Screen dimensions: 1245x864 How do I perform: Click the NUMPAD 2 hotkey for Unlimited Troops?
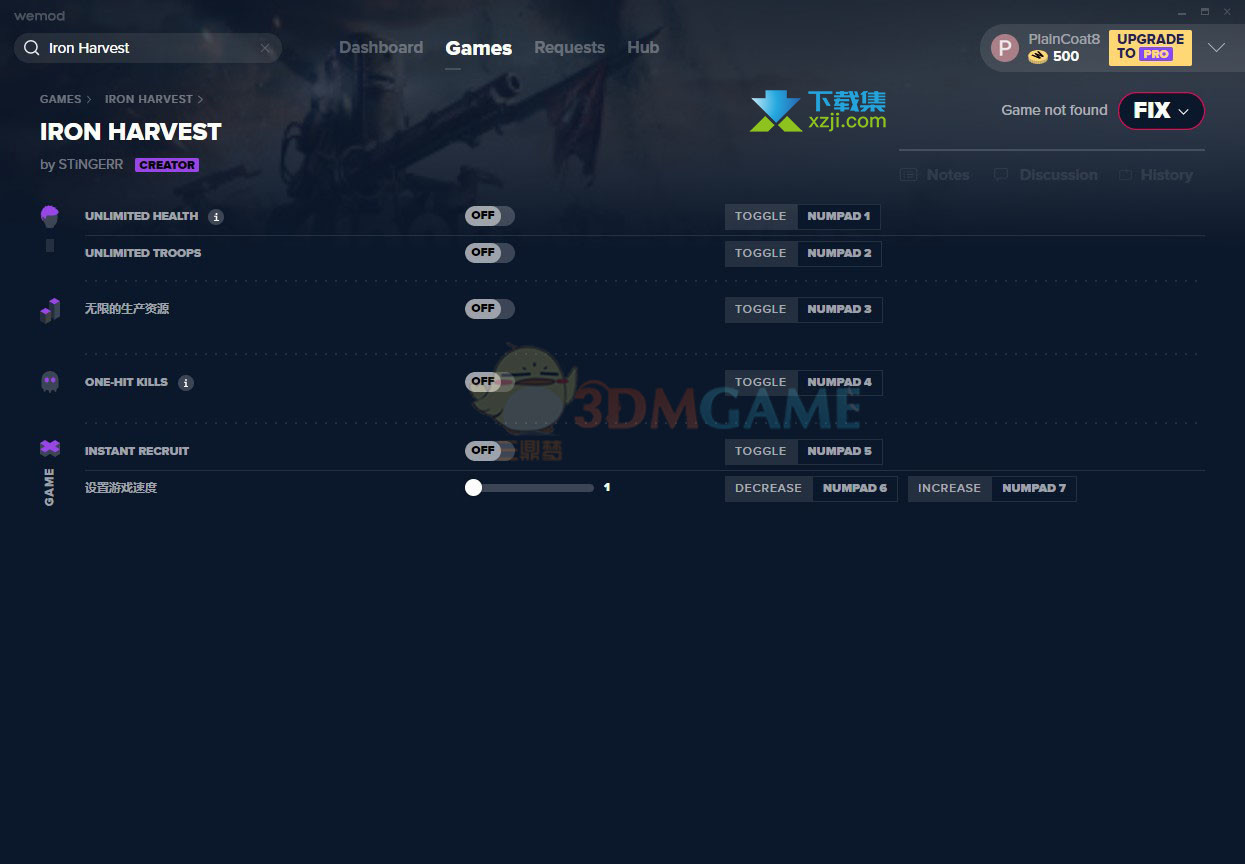coord(839,253)
